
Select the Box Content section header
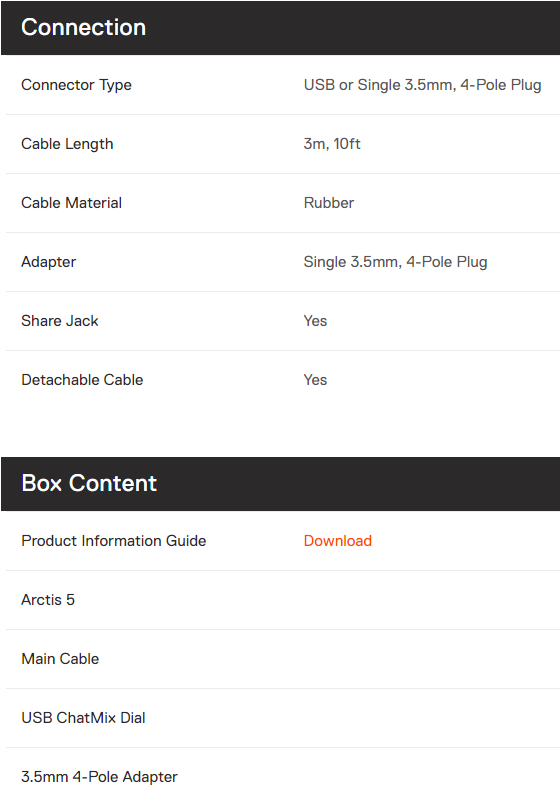280,484
